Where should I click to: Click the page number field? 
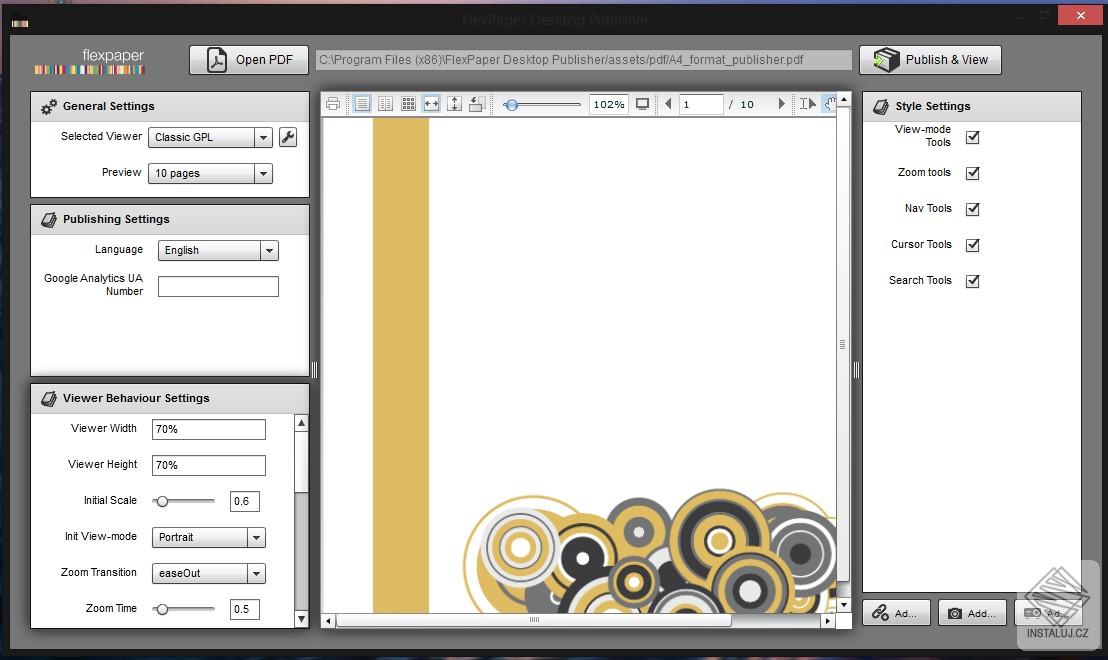701,105
